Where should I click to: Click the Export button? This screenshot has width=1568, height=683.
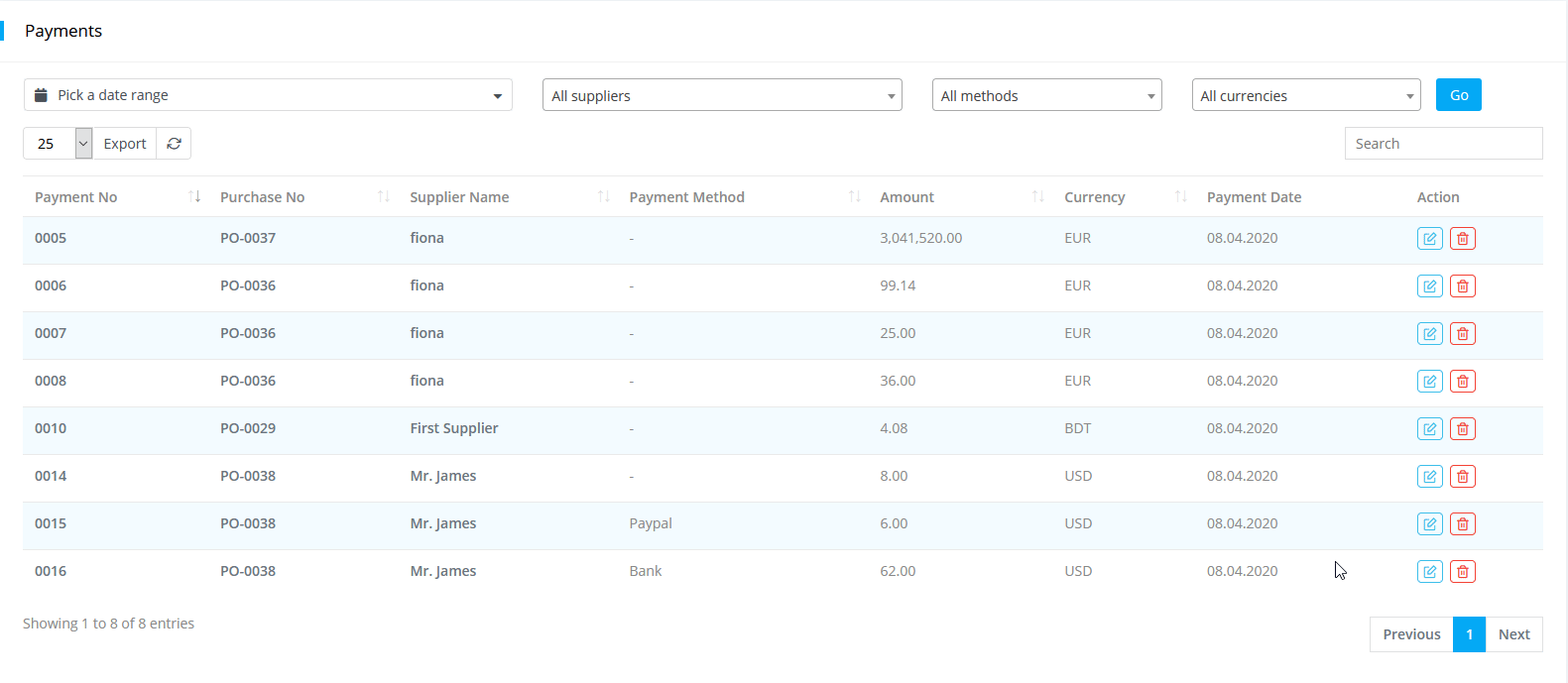click(125, 144)
